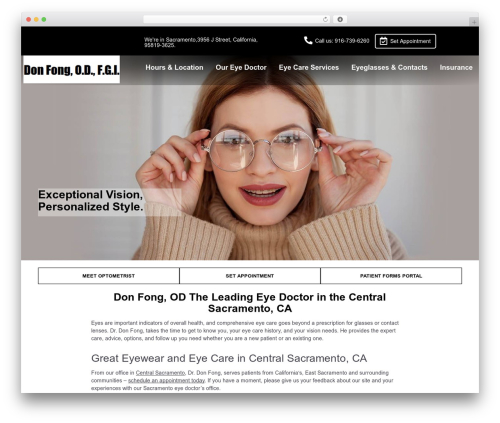
Task: Click the Exceptional Vision, Personalized Style headline
Action: tap(91, 201)
